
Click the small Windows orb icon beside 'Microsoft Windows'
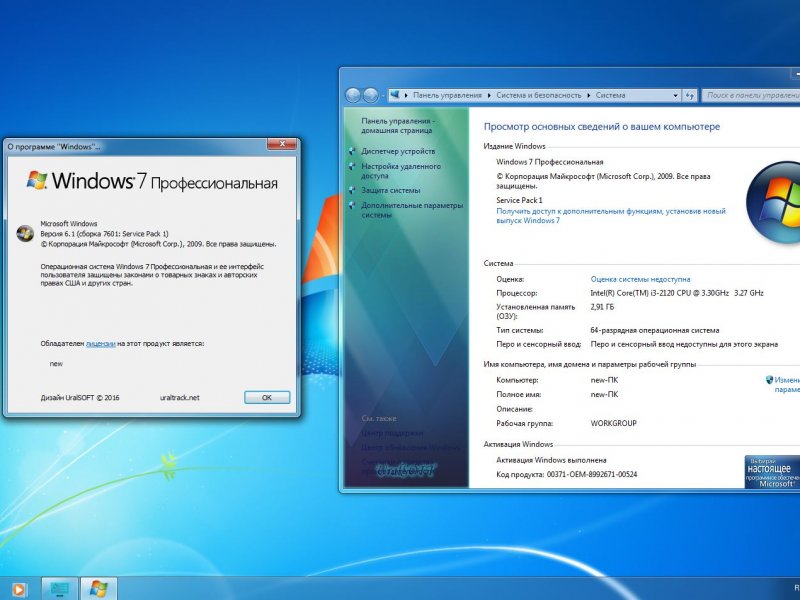[x=25, y=233]
